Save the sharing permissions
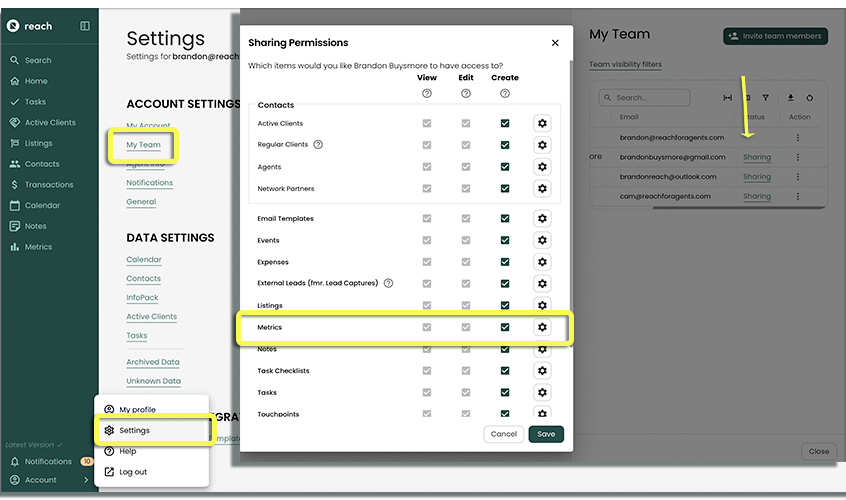 click(x=546, y=434)
